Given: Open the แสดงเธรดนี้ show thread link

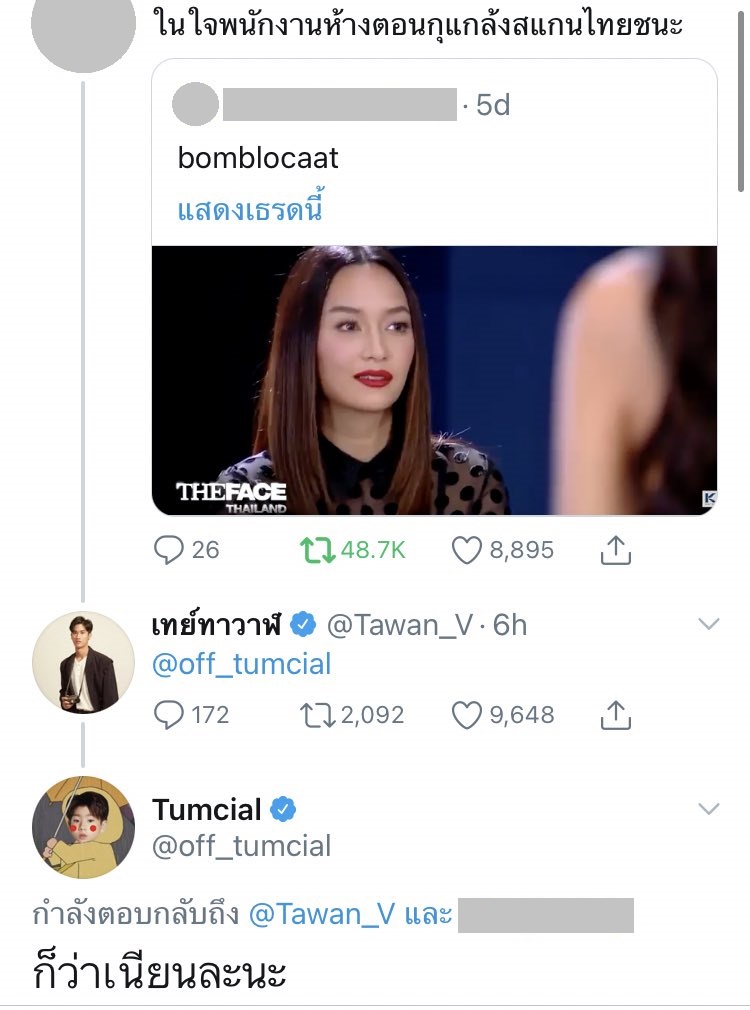Looking at the screenshot, I should [250, 211].
